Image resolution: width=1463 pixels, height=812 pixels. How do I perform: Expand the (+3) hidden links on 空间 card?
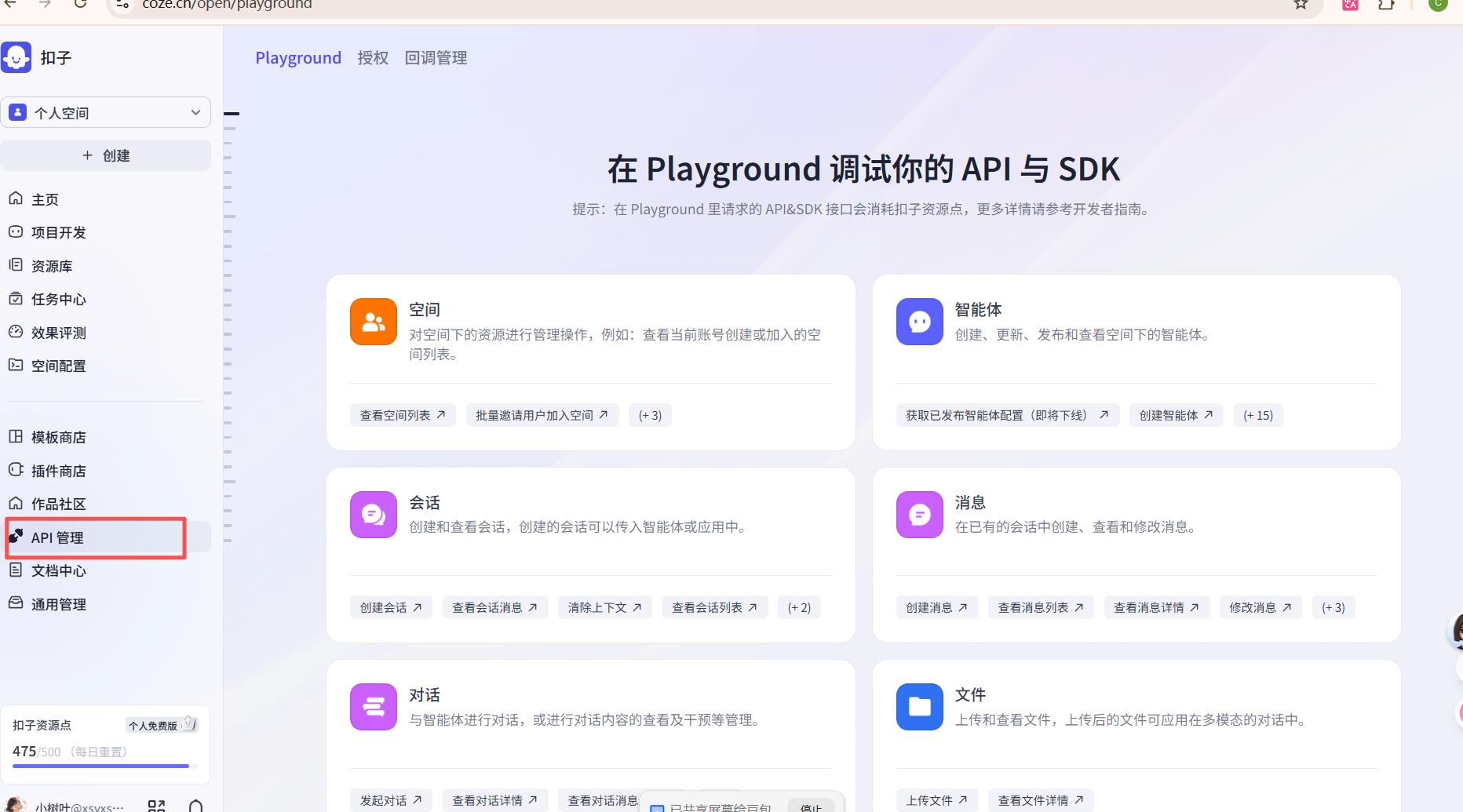[650, 414]
